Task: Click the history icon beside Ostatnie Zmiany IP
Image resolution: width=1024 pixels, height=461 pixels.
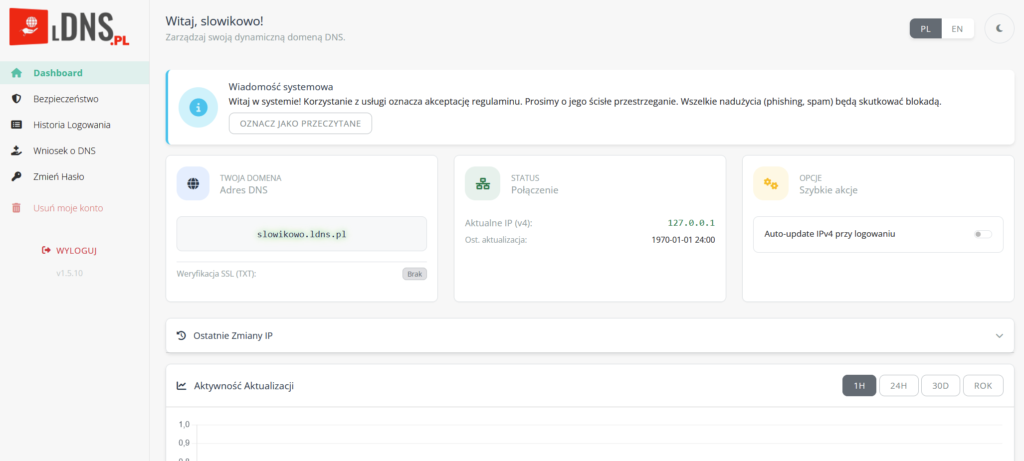Action: 181,336
